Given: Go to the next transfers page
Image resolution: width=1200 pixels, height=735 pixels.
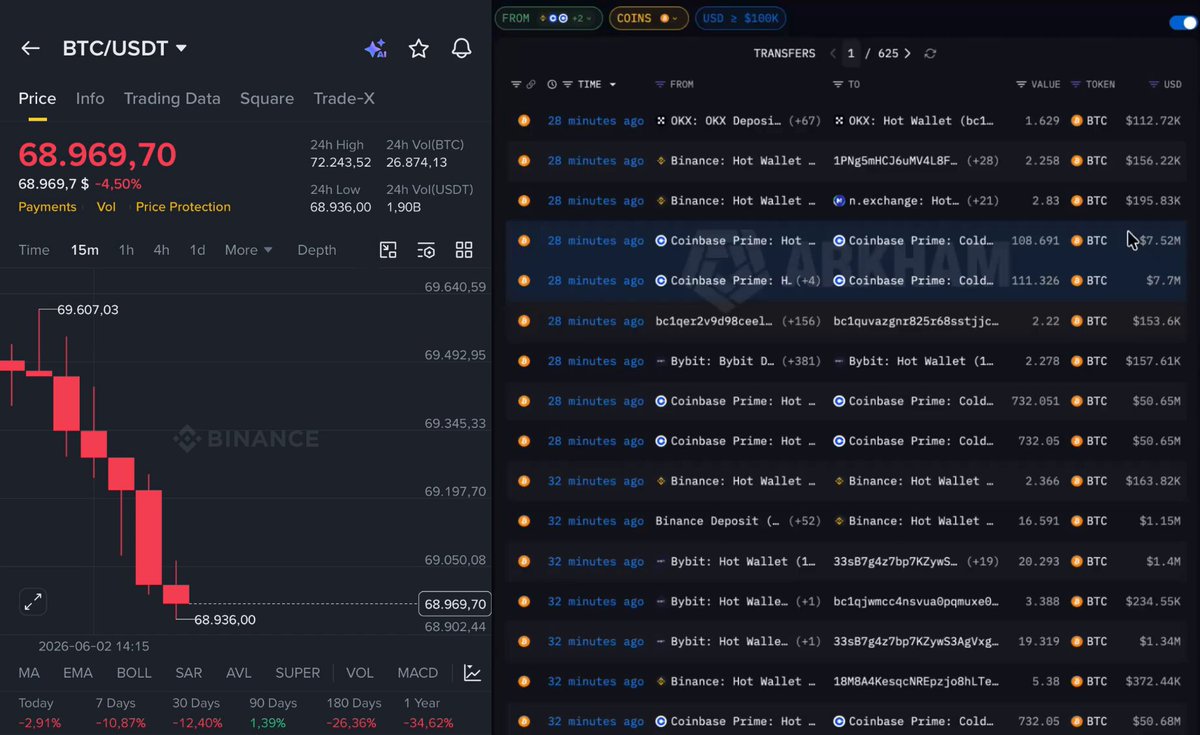Looking at the screenshot, I should [907, 53].
